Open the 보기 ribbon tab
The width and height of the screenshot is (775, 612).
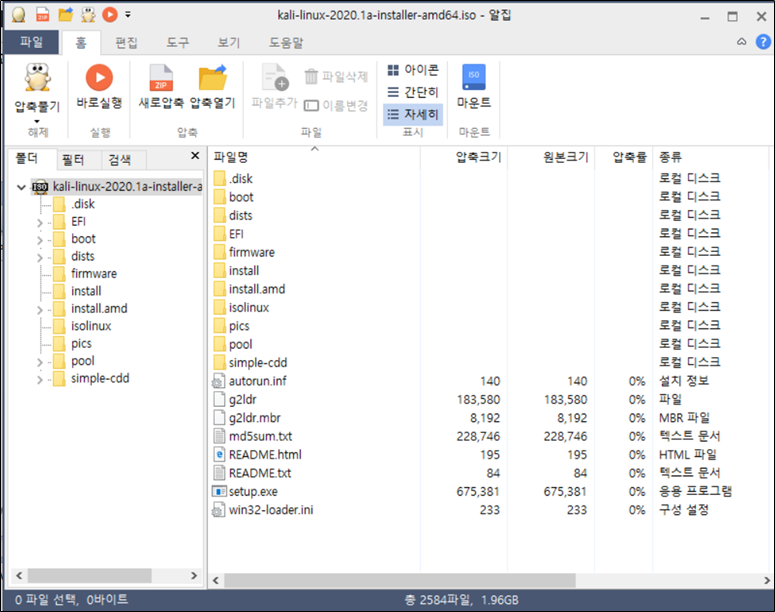click(x=229, y=43)
